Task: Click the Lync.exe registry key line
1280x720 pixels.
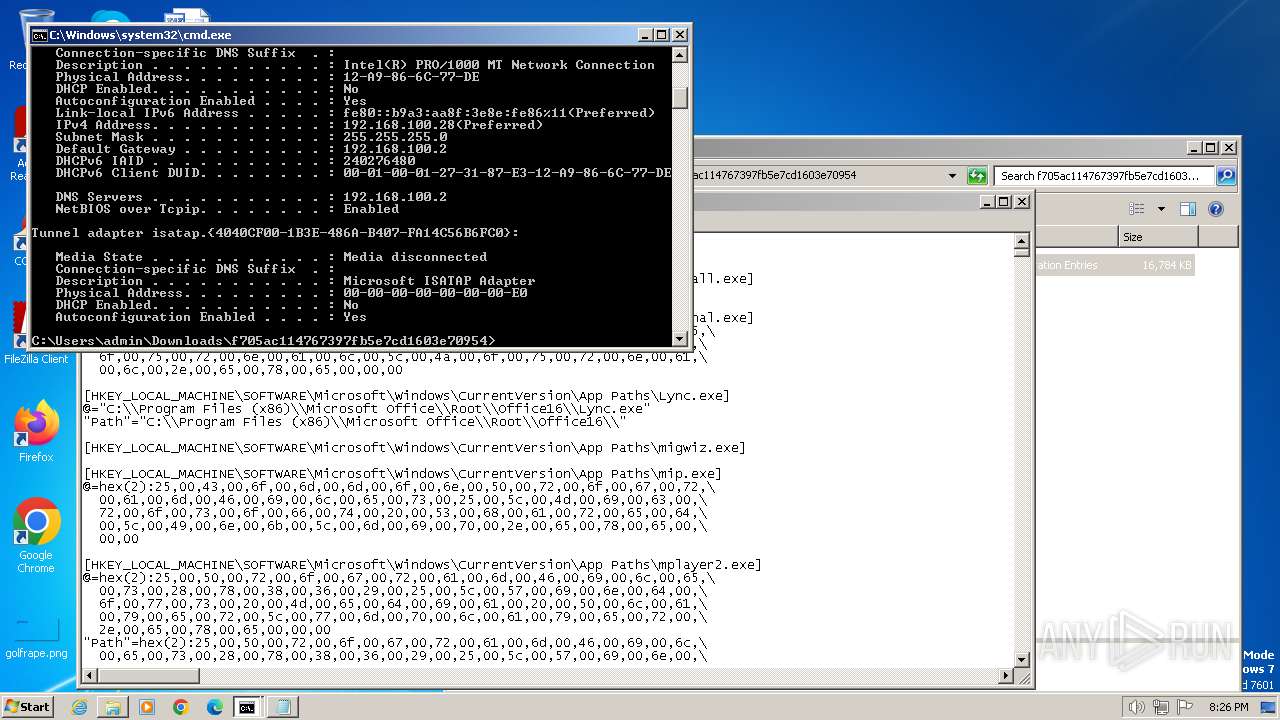Action: coord(406,396)
